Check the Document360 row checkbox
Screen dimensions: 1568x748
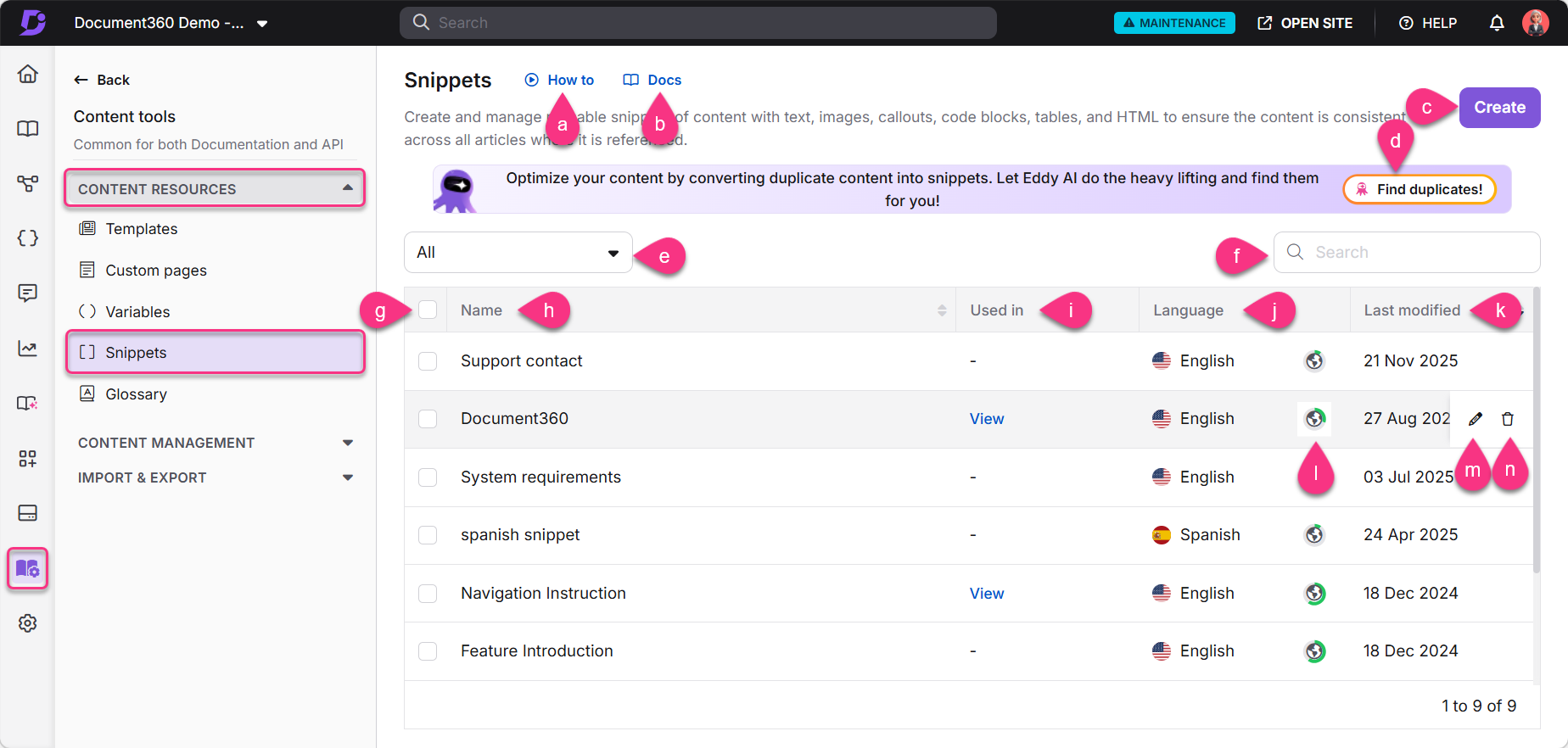pos(428,419)
